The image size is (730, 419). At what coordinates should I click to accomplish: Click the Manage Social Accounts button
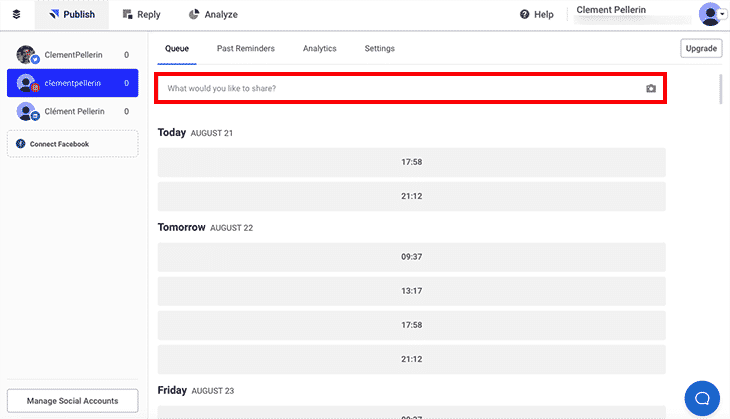click(x=72, y=401)
